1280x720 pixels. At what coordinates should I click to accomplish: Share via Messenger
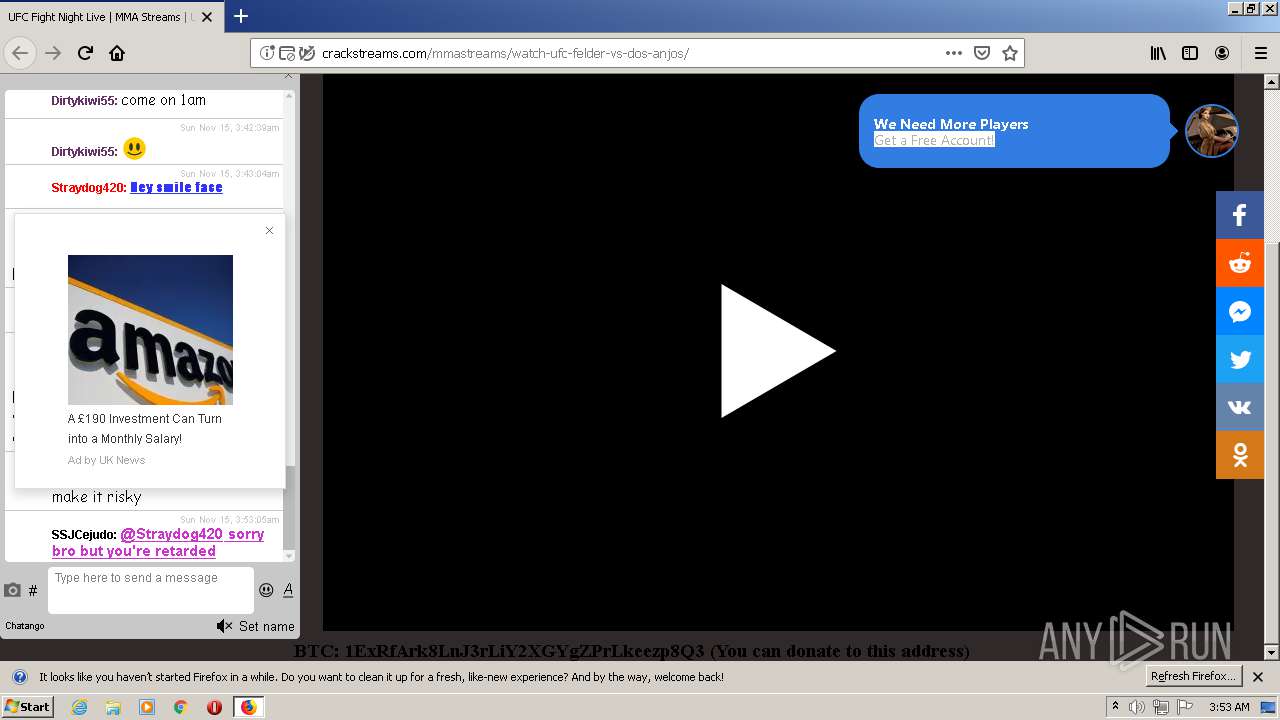[1240, 311]
